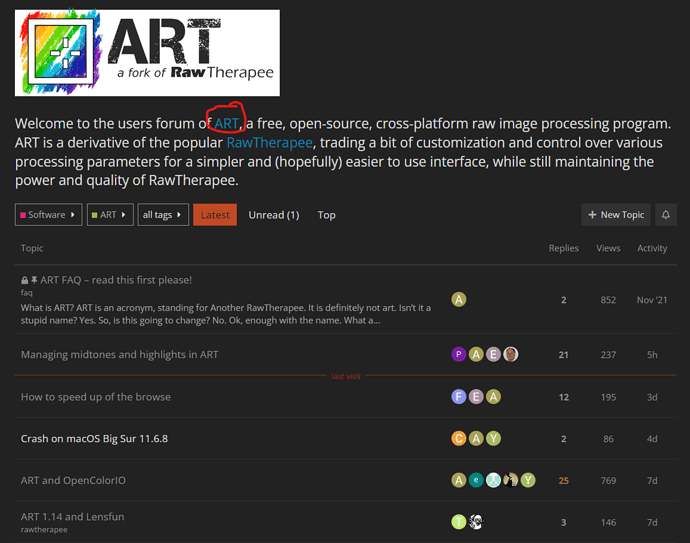690x543 pixels.
Task: Click the green T avatar in Lensfun topic
Action: [459, 522]
